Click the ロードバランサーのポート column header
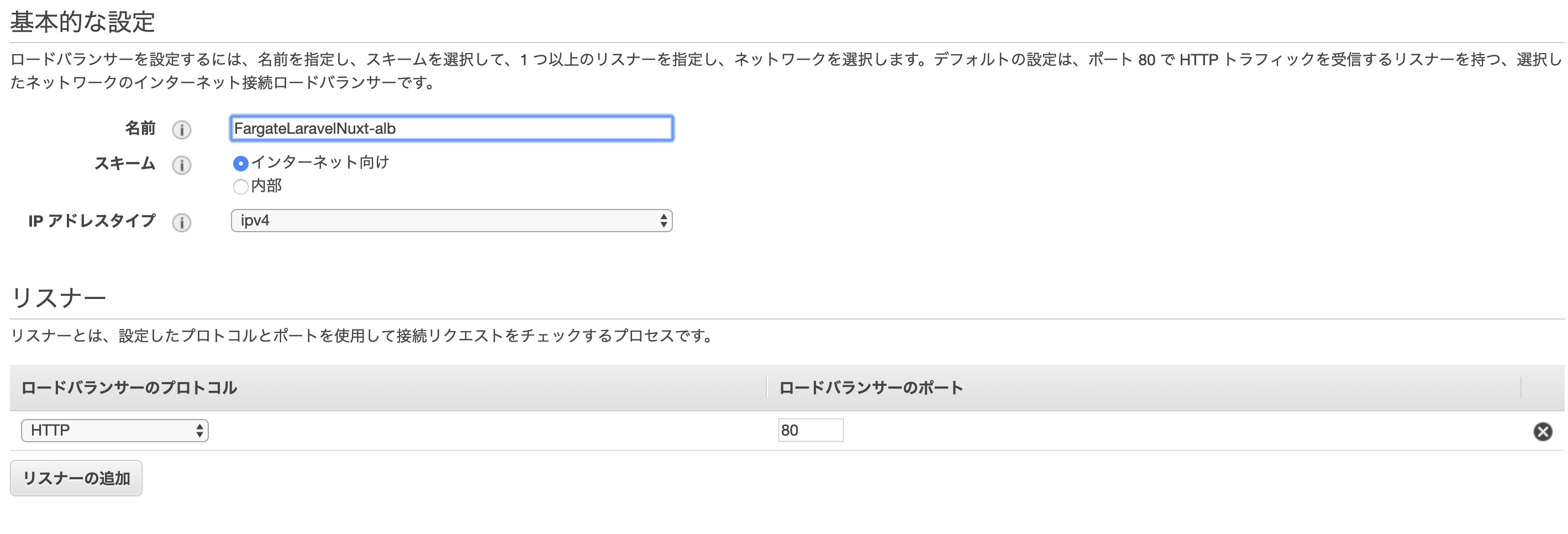 [870, 388]
